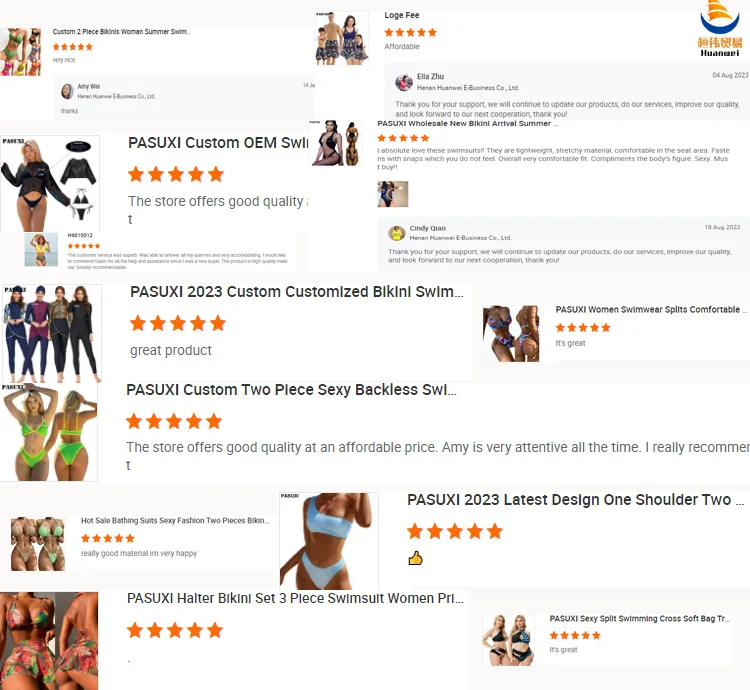Open the blue one-shoulder bikini thumbnail

click(x=329, y=541)
